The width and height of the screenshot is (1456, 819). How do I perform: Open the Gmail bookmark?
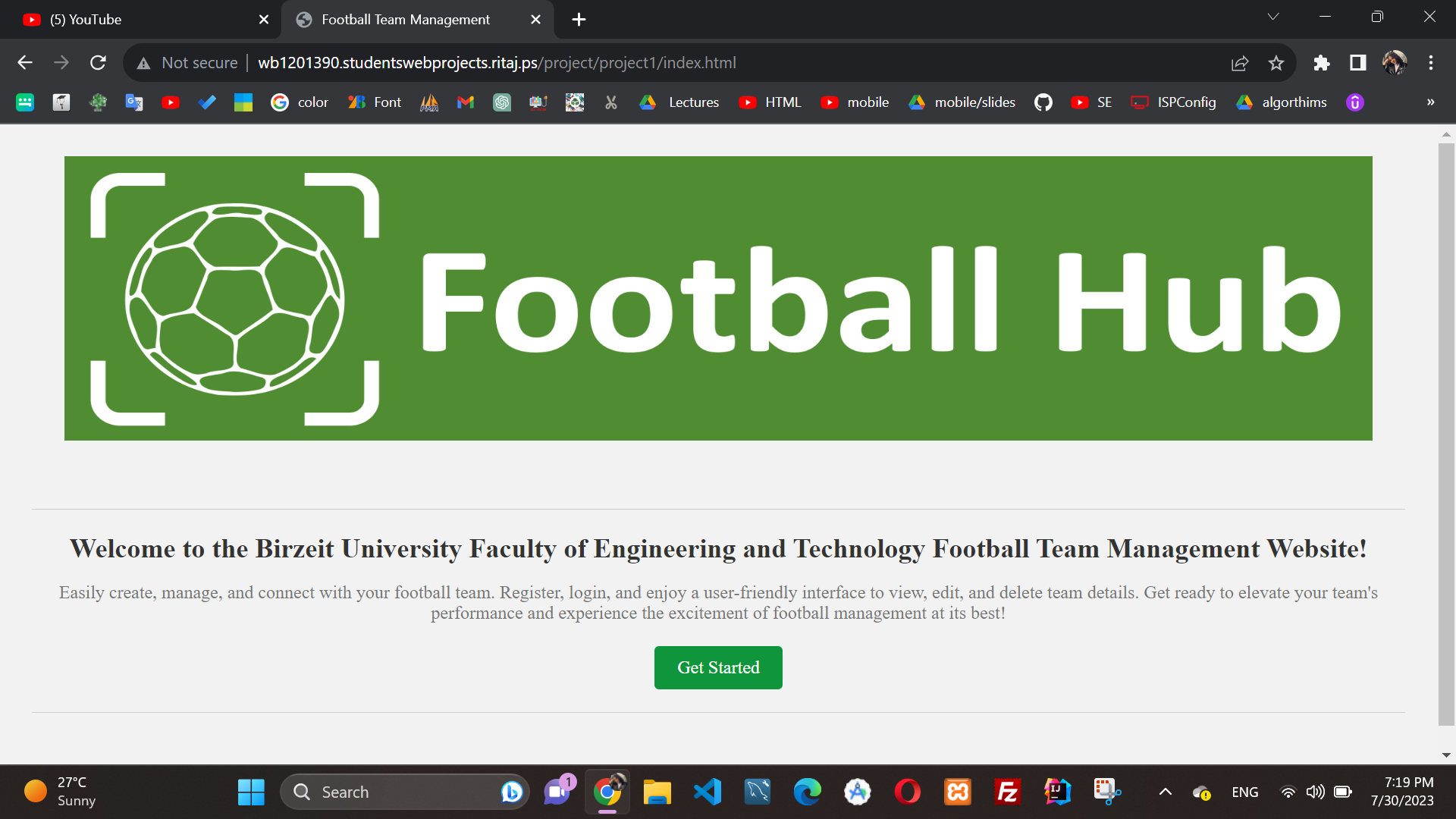465,102
